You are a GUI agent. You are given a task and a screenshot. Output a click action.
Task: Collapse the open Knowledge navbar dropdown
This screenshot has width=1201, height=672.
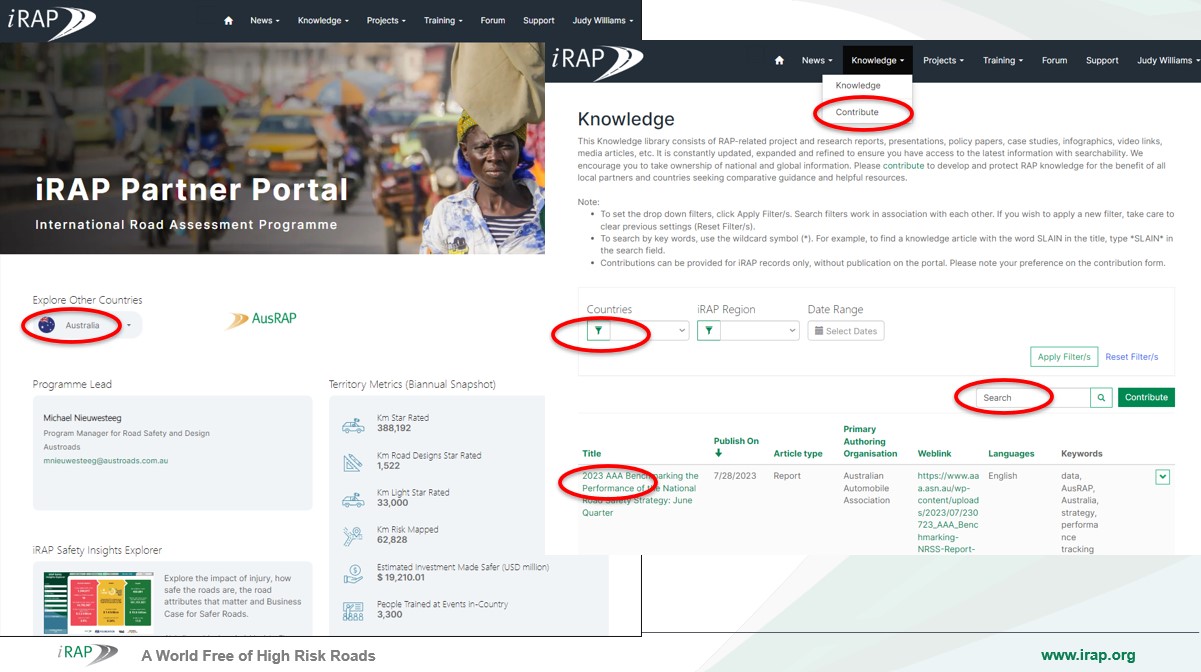(877, 60)
